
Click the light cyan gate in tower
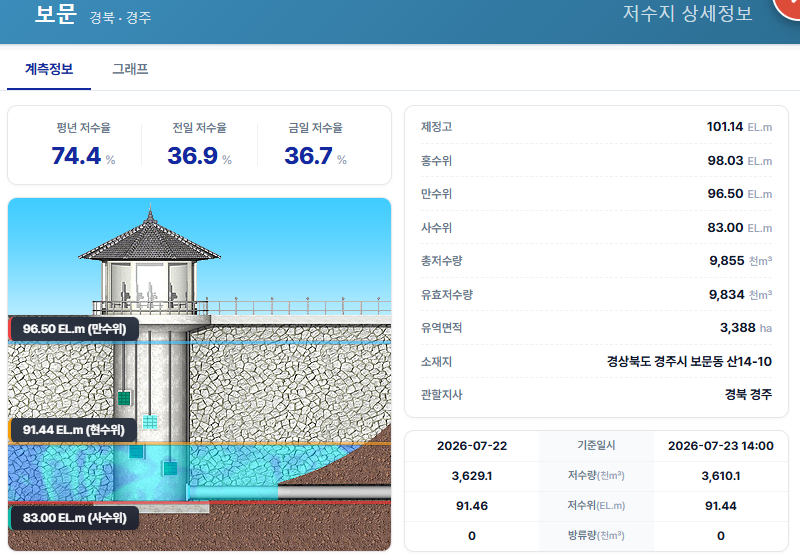tap(150, 422)
